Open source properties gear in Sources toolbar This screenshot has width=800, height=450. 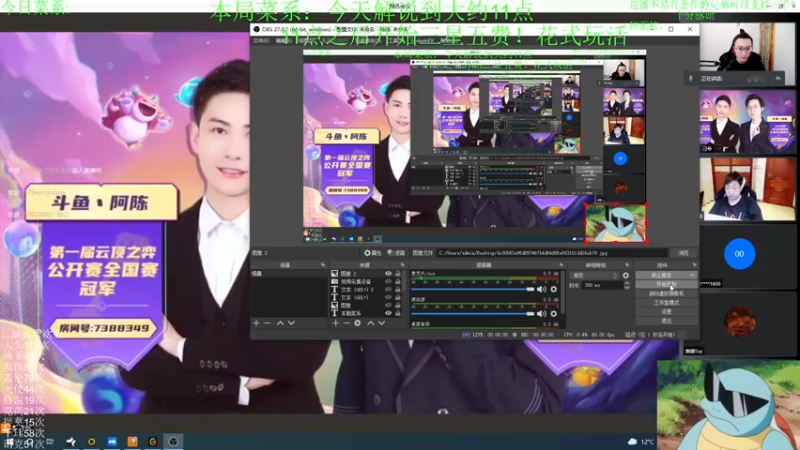[x=358, y=323]
